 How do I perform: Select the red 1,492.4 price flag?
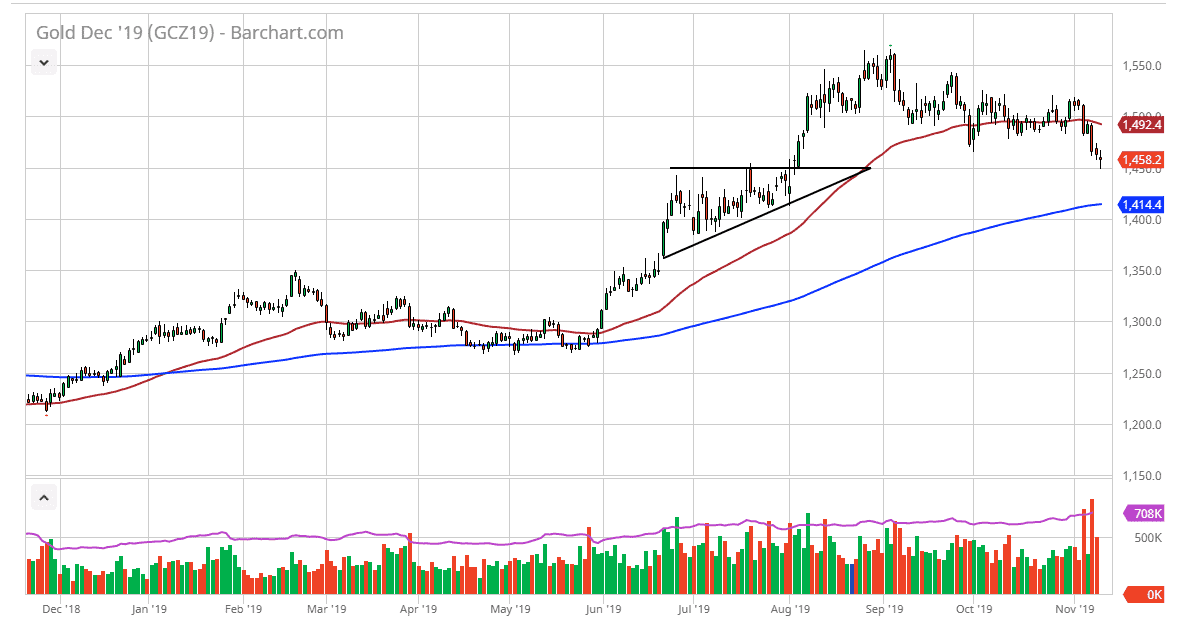click(1144, 124)
